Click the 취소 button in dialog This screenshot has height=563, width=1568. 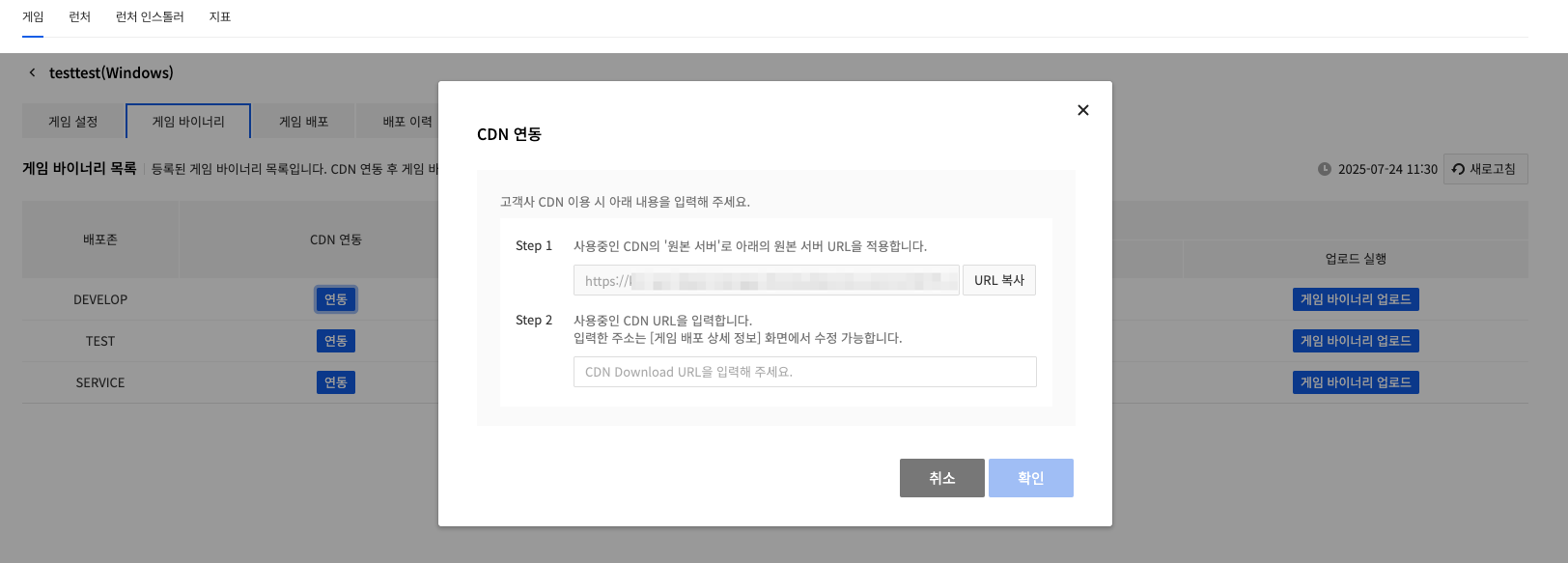942,478
